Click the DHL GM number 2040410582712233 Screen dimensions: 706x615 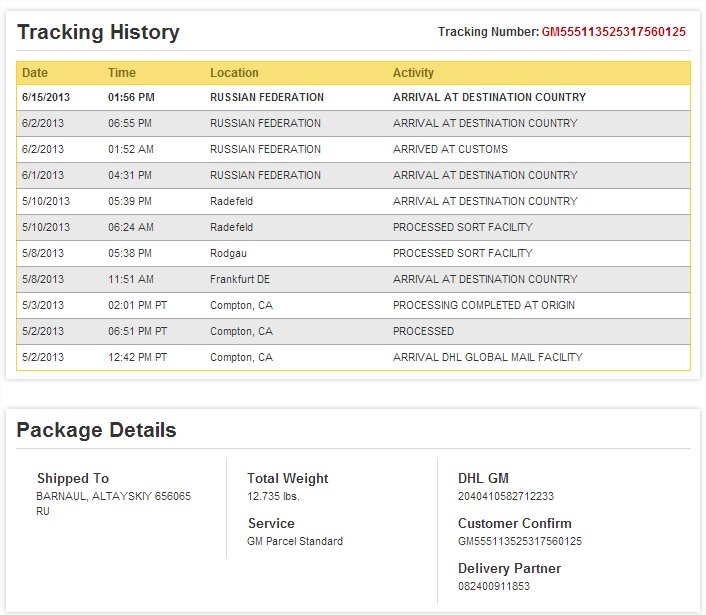coord(505,496)
